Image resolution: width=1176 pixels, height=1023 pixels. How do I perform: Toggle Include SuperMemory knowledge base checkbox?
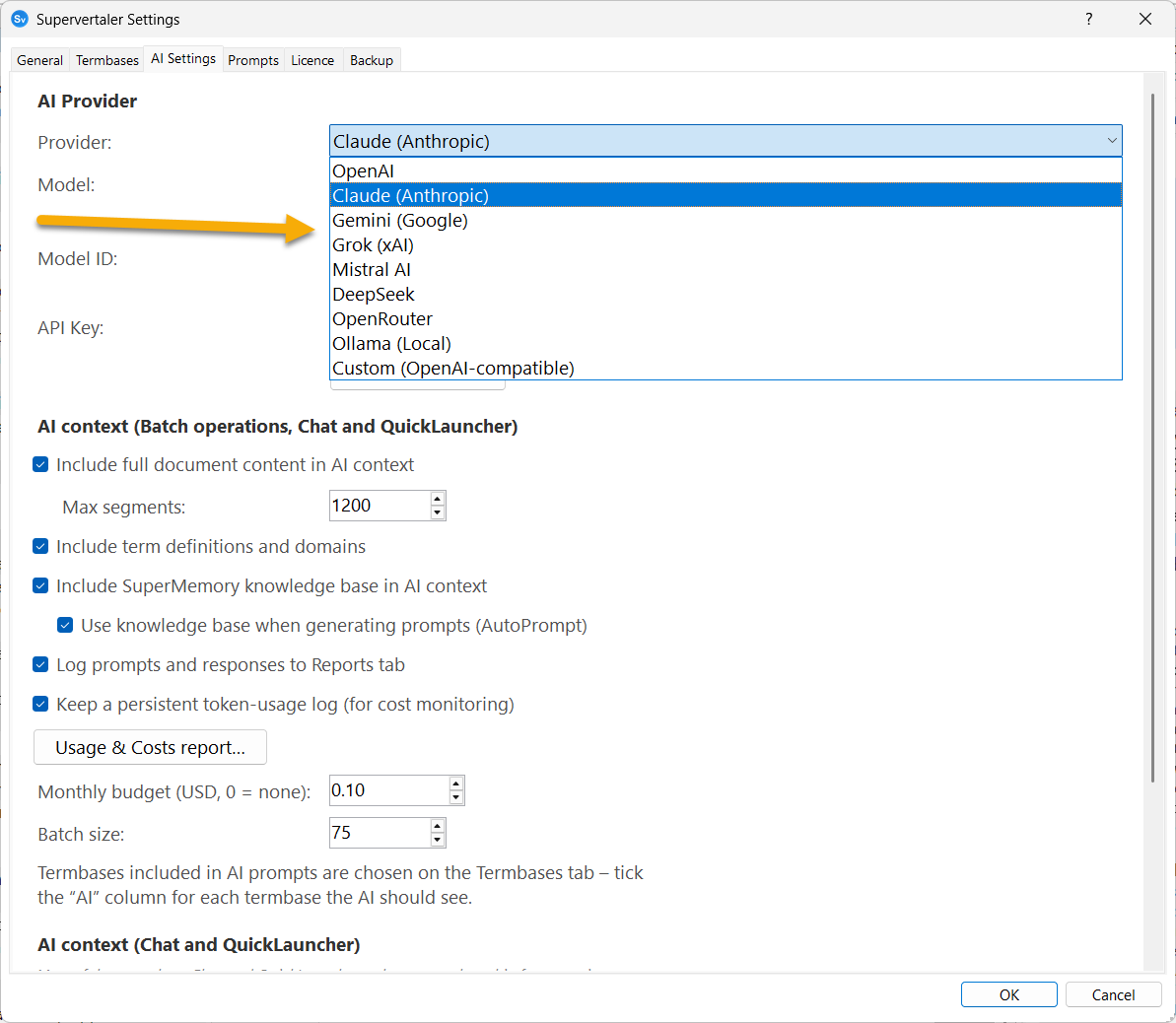click(40, 585)
